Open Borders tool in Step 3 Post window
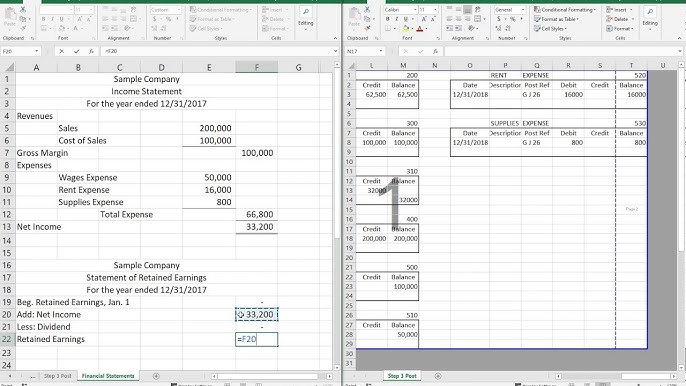Image resolution: width=686 pixels, height=386 pixels. (388, 28)
